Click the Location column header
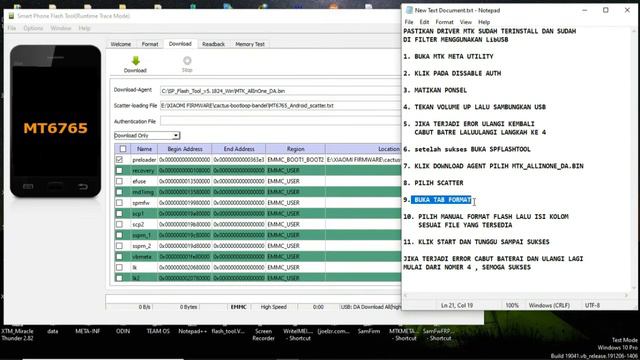640x360 pixels. [363, 149]
